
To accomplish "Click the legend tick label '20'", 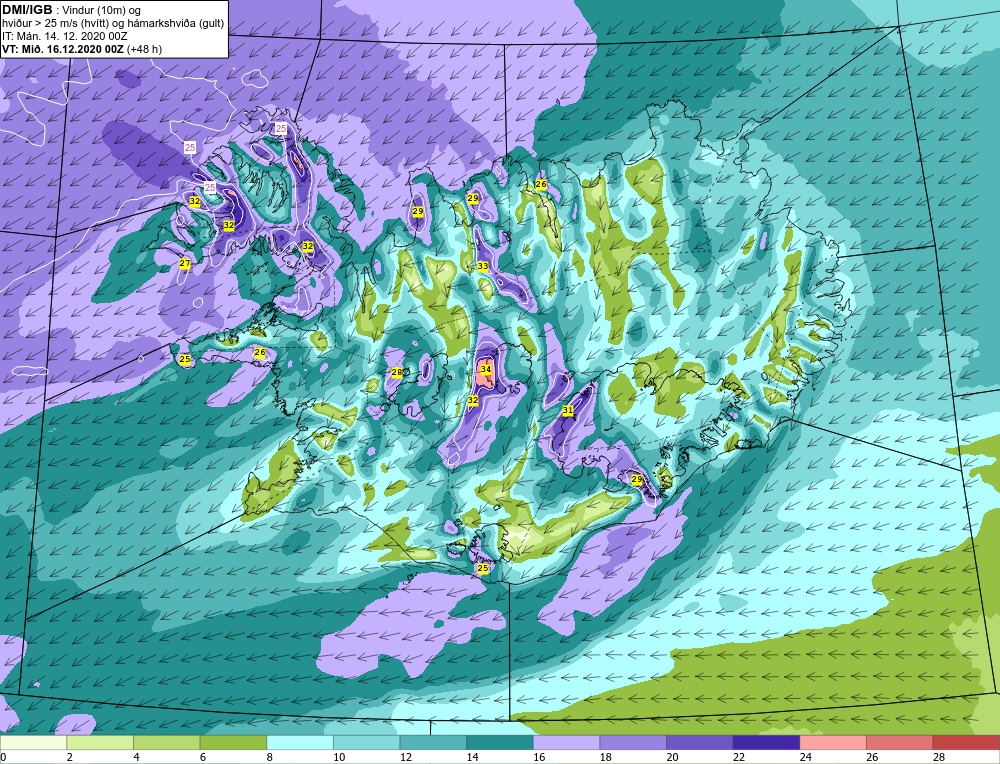I will click(673, 757).
